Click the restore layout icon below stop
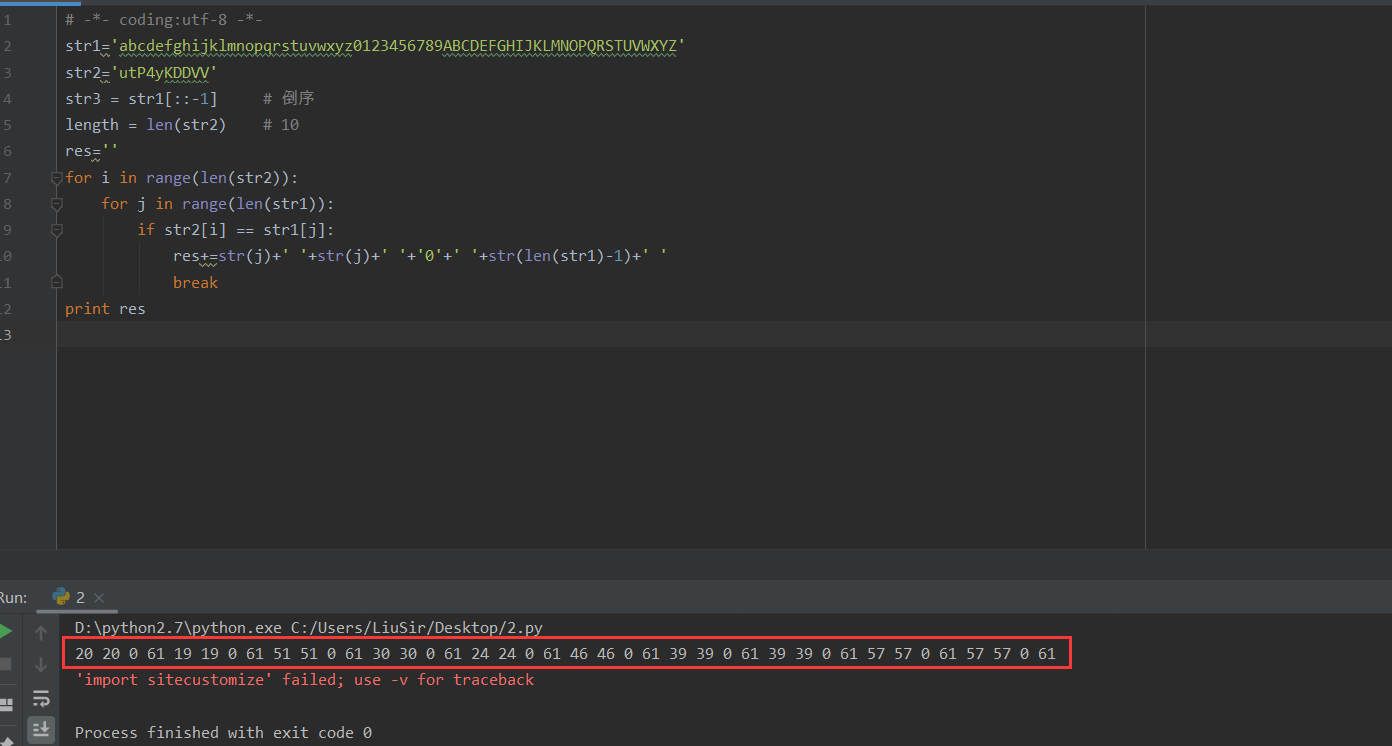Viewport: 1392px width, 746px height. point(5,703)
